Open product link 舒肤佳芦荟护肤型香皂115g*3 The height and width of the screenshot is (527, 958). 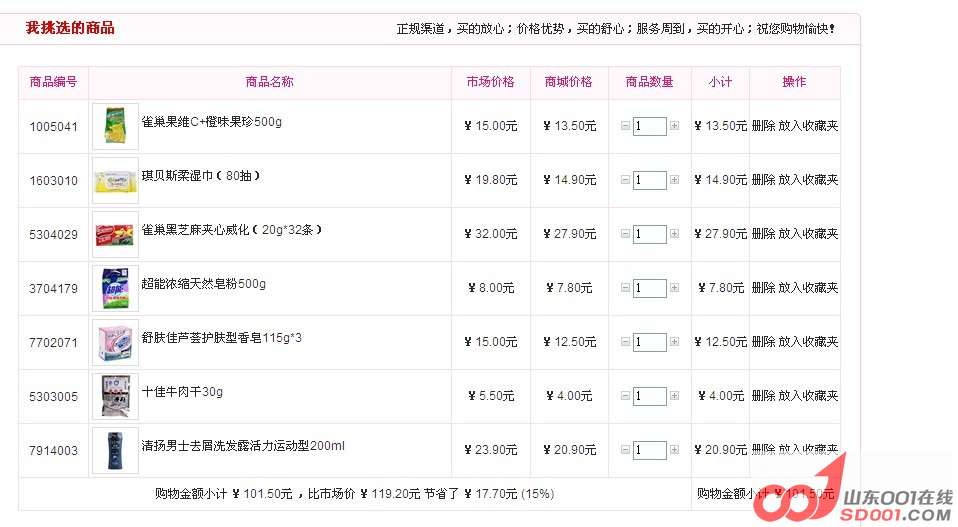pos(222,338)
